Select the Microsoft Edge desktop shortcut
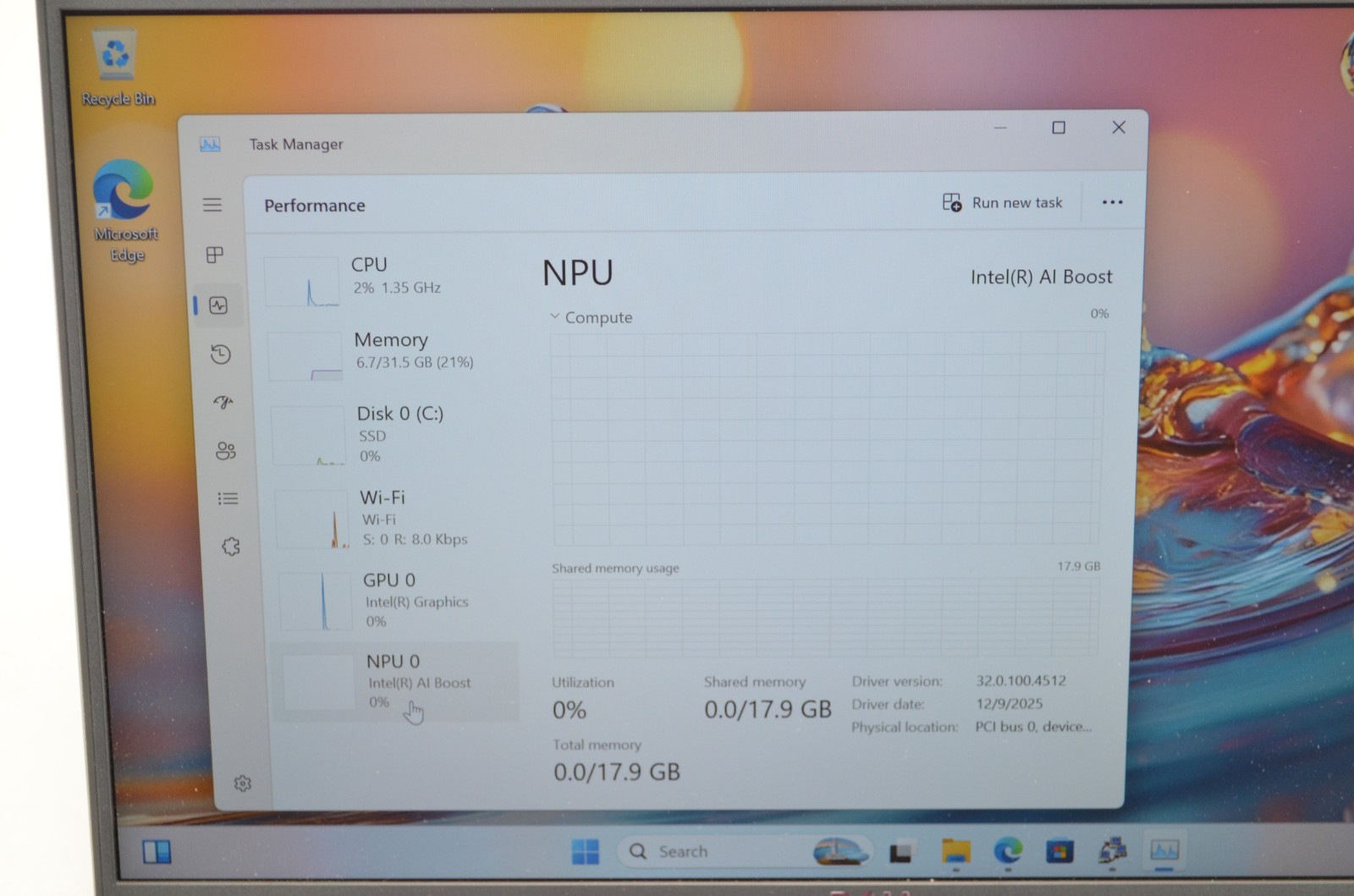This screenshot has height=896, width=1354. click(x=125, y=211)
